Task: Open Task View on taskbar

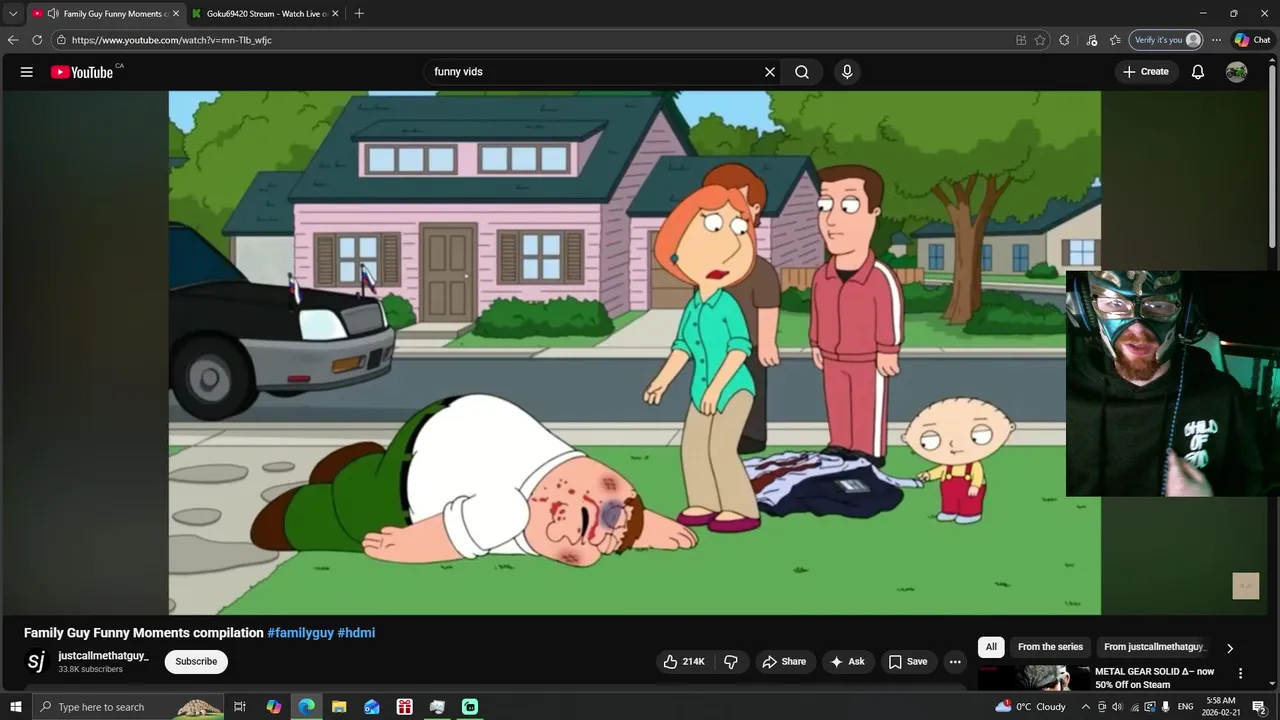Action: pyautogui.click(x=240, y=707)
